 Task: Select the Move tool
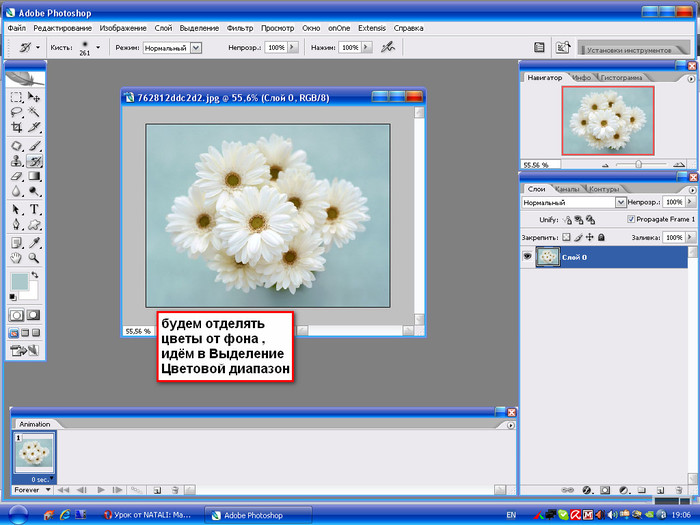coord(34,97)
